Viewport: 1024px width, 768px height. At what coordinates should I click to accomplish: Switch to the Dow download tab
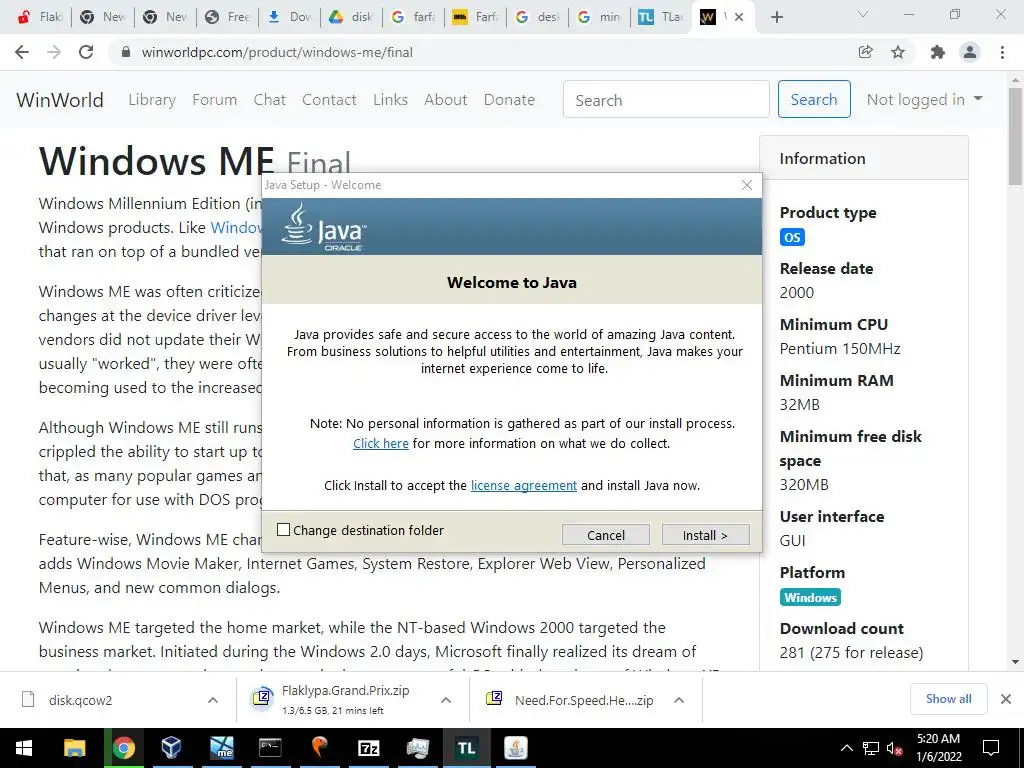[x=291, y=17]
